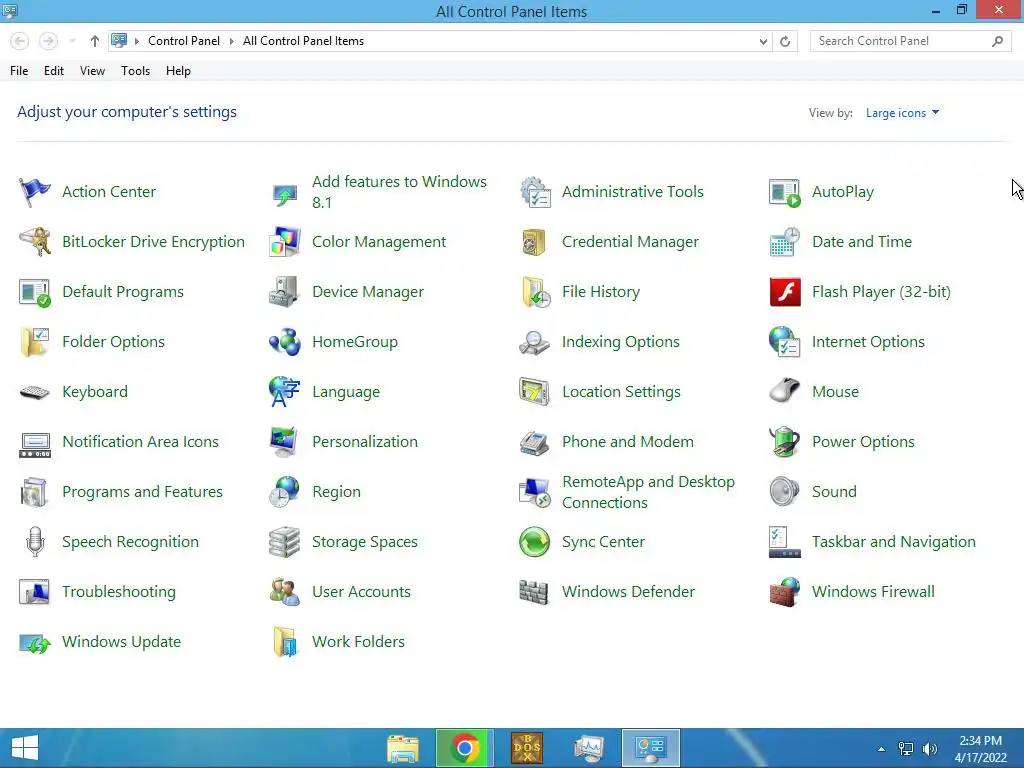Open the Default Programs icon

pos(35,292)
